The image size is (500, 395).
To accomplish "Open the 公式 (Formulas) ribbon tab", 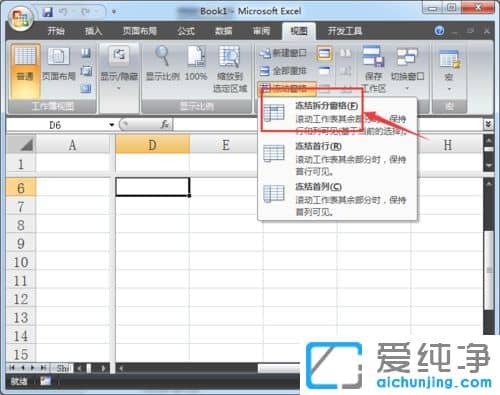I will tap(186, 31).
